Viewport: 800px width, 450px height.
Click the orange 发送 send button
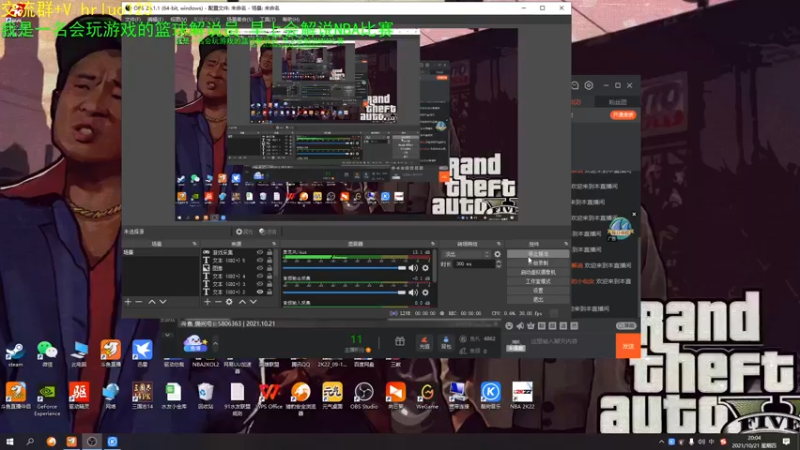pos(628,346)
